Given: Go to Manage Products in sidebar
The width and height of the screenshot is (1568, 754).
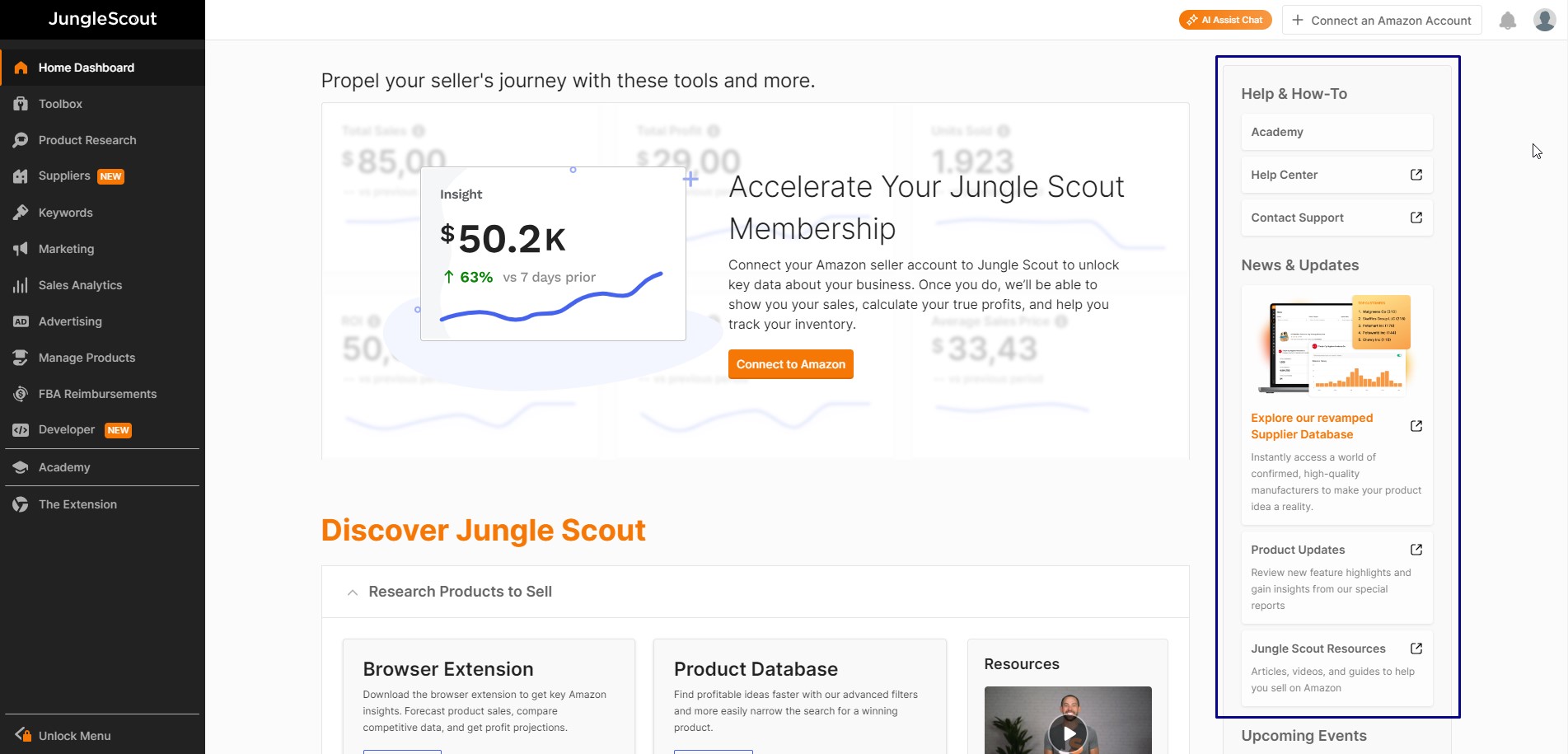Looking at the screenshot, I should [87, 358].
